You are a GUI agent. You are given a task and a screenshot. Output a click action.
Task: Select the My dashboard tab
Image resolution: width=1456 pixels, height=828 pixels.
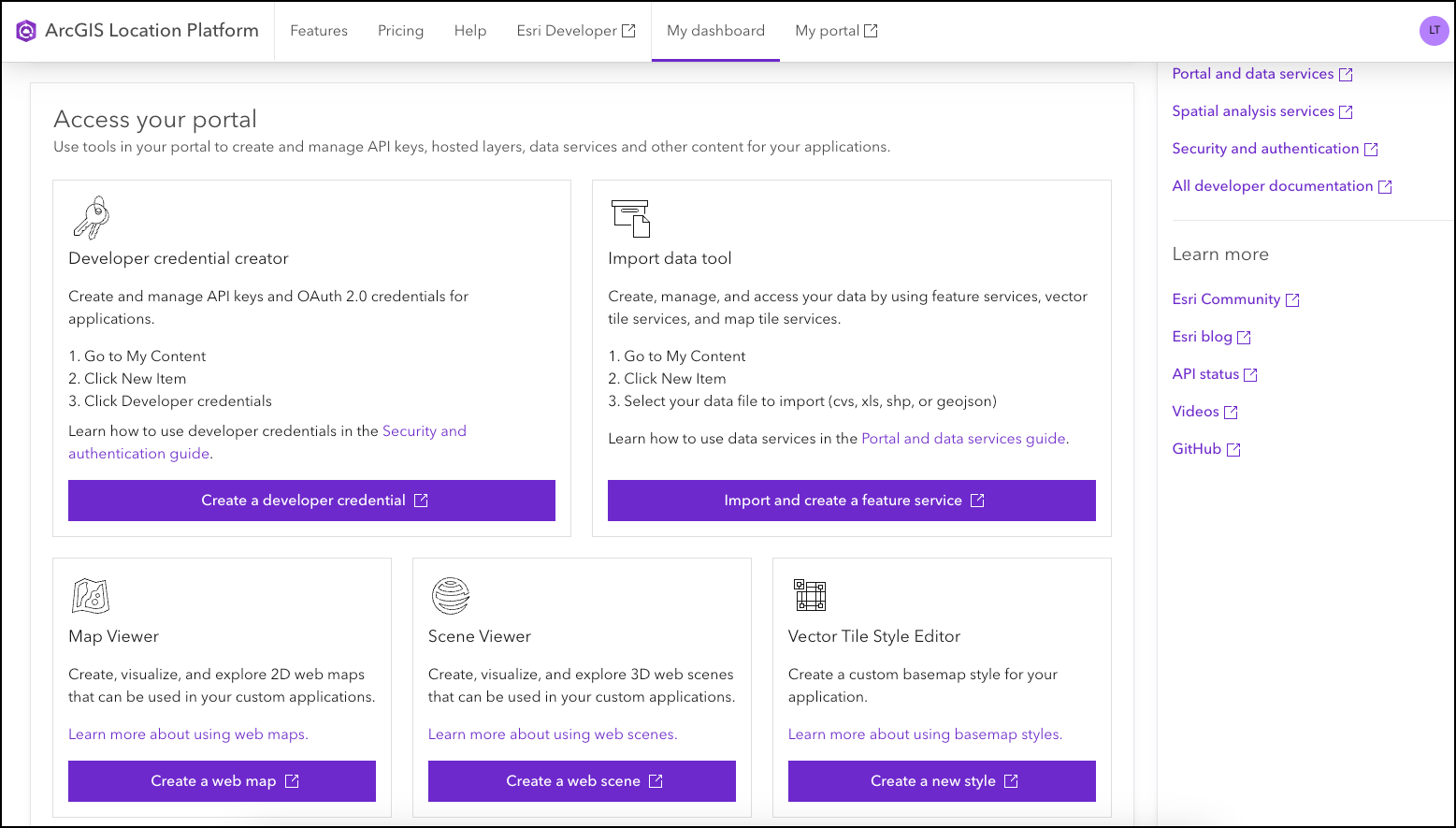coord(715,30)
